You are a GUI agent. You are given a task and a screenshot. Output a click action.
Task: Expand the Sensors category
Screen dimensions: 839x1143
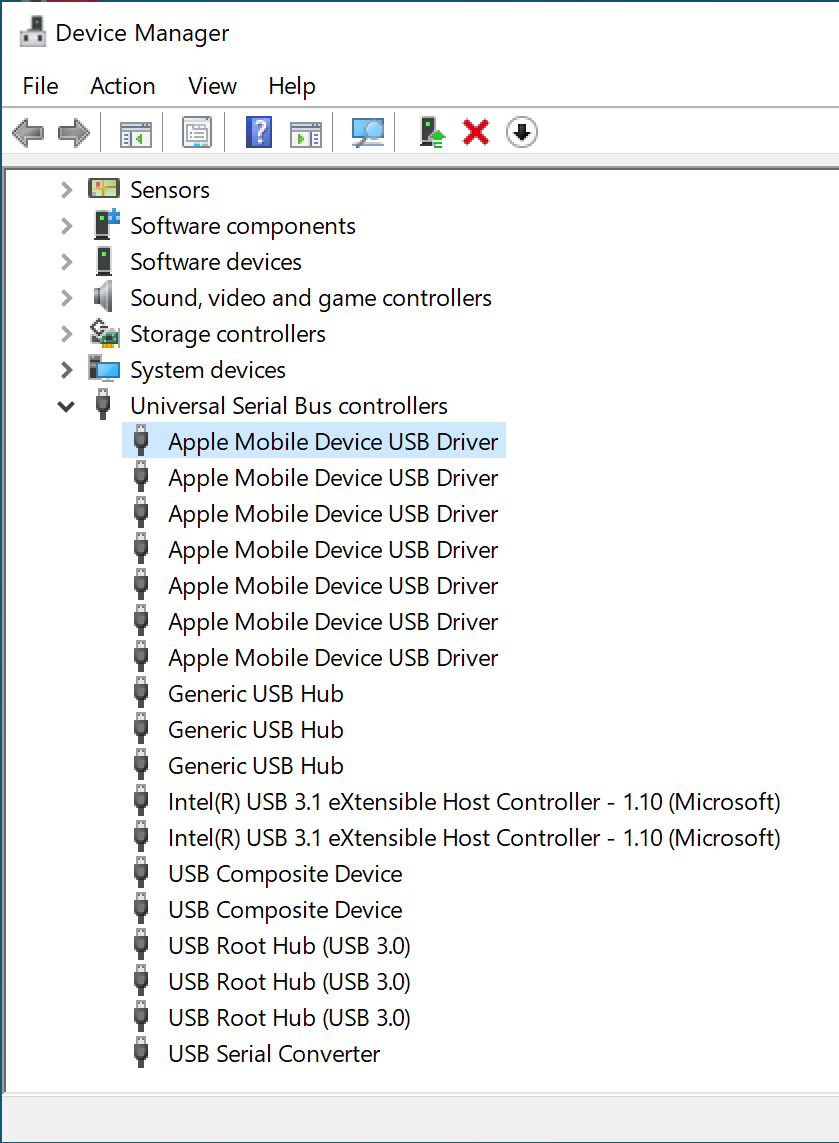[x=66, y=190]
